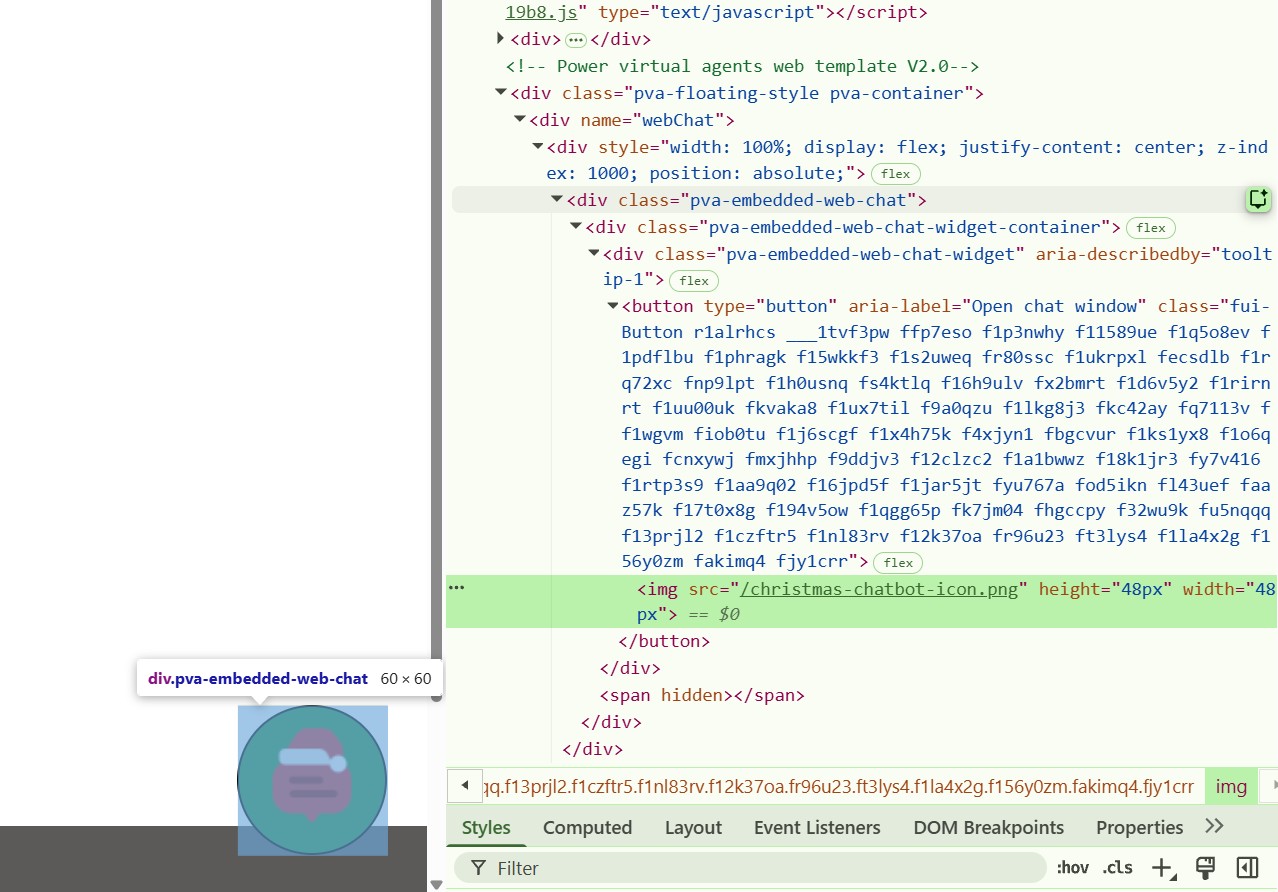The height and width of the screenshot is (892, 1278).
Task: Collapse the webChat div node
Action: click(520, 120)
